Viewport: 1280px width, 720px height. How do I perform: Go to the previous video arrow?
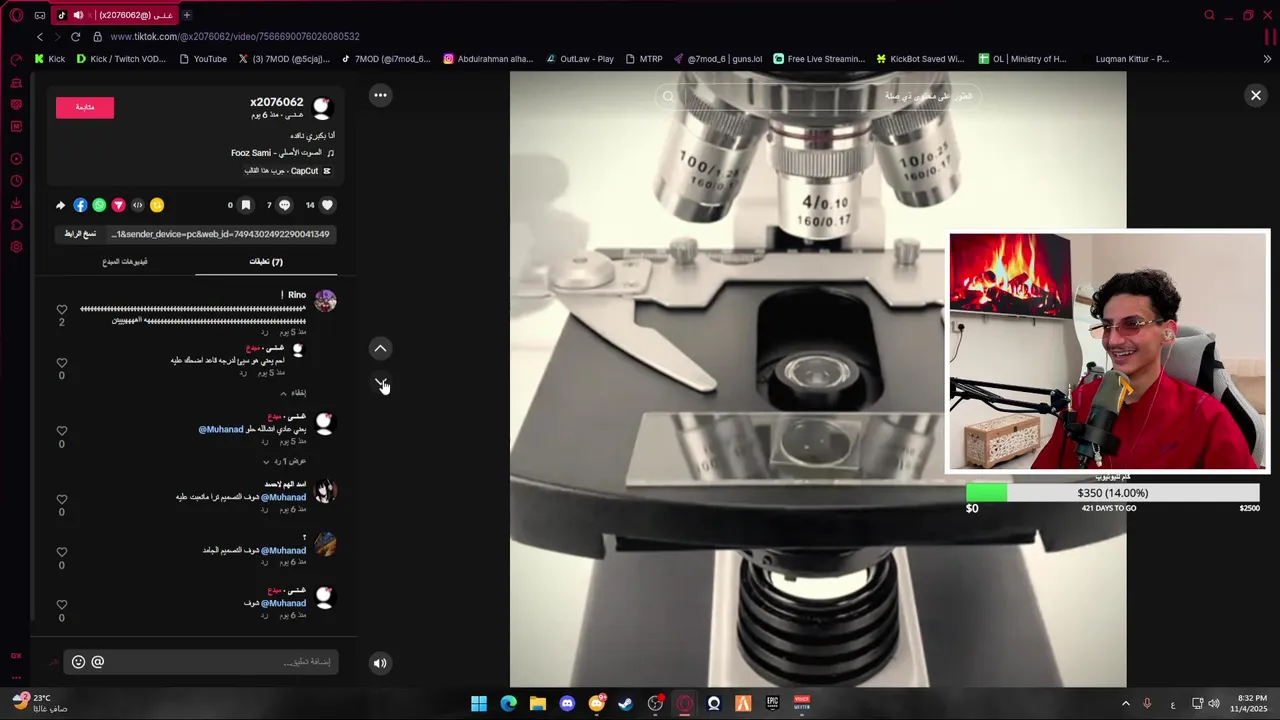tap(380, 349)
